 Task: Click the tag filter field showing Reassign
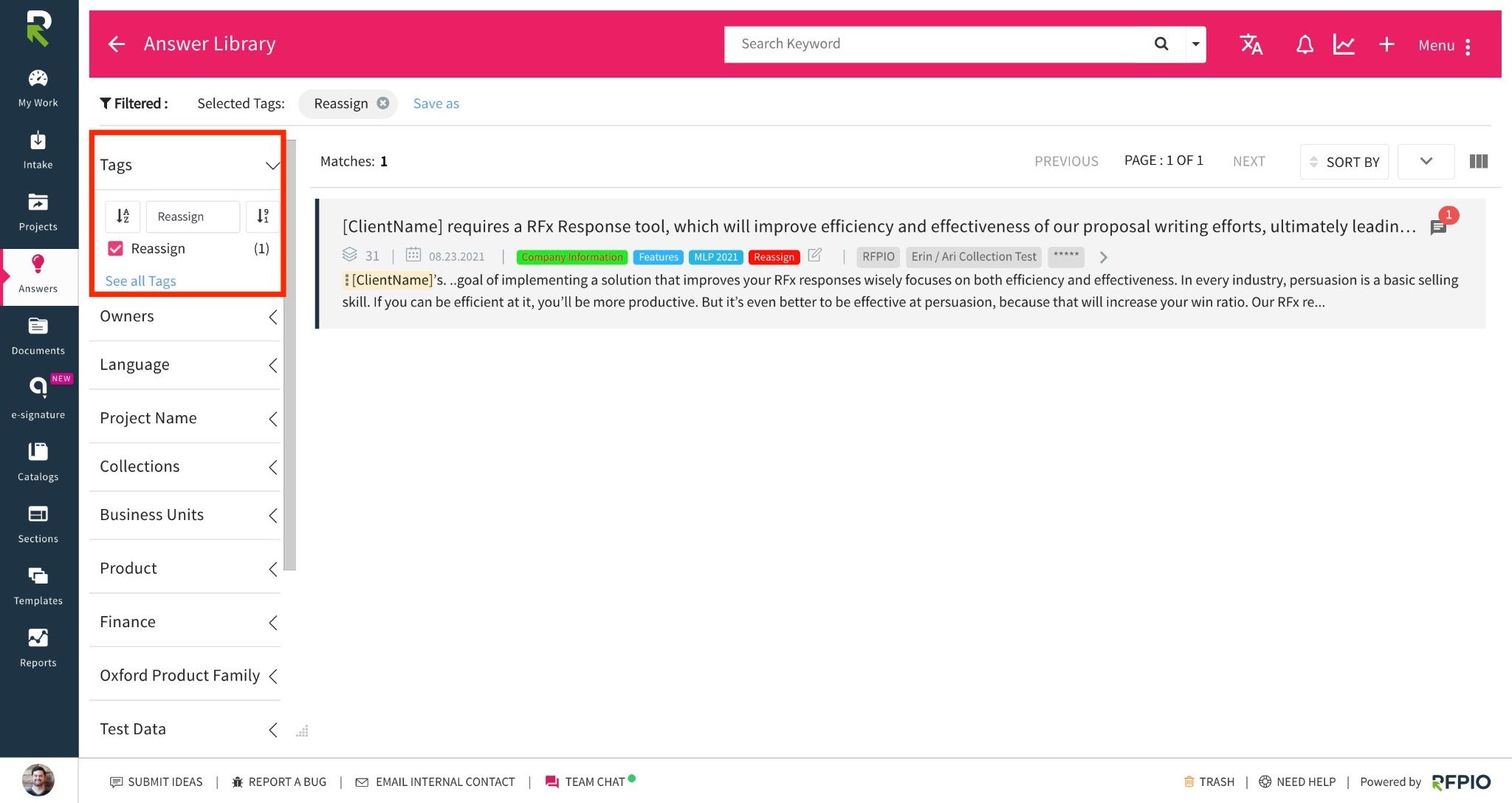pyautogui.click(x=193, y=216)
